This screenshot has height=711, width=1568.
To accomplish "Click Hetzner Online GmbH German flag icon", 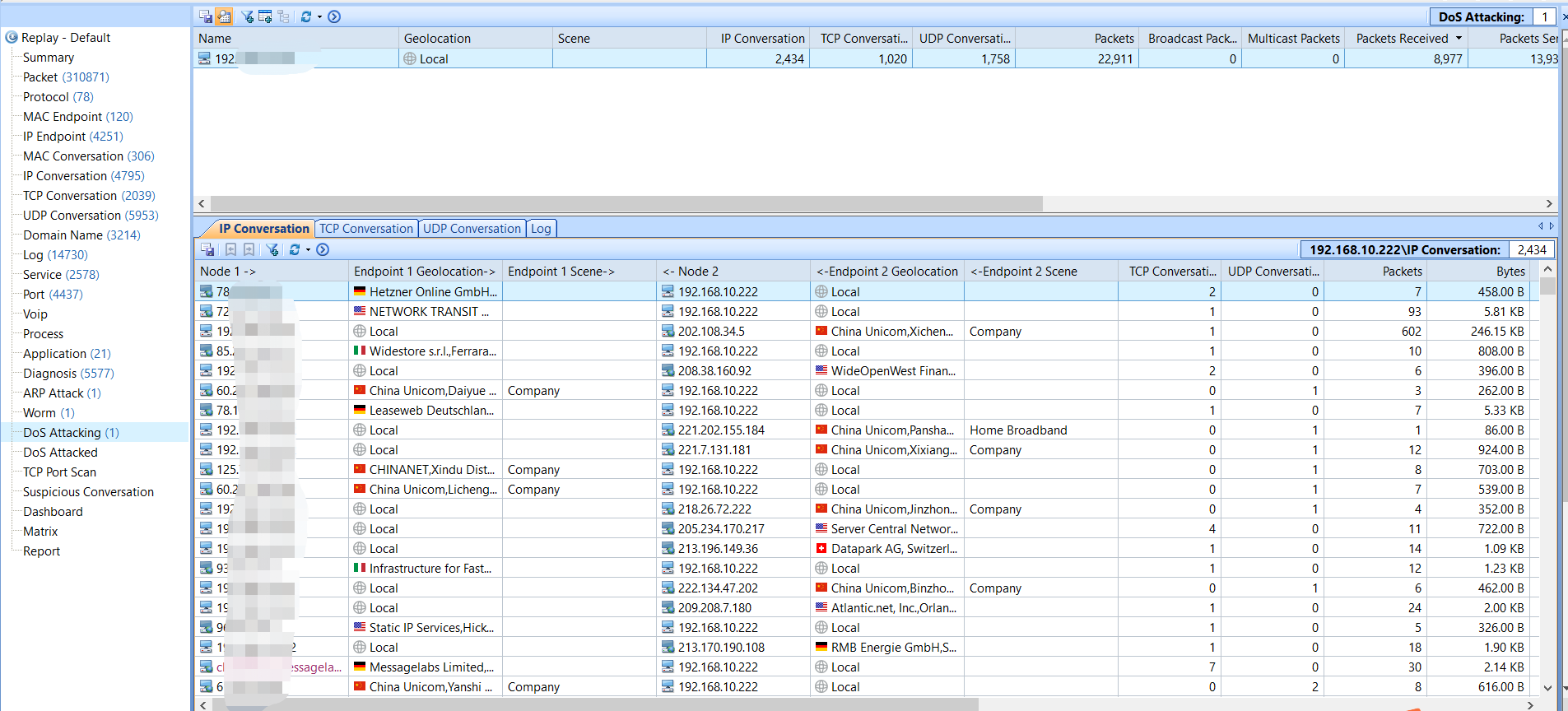I will click(360, 291).
